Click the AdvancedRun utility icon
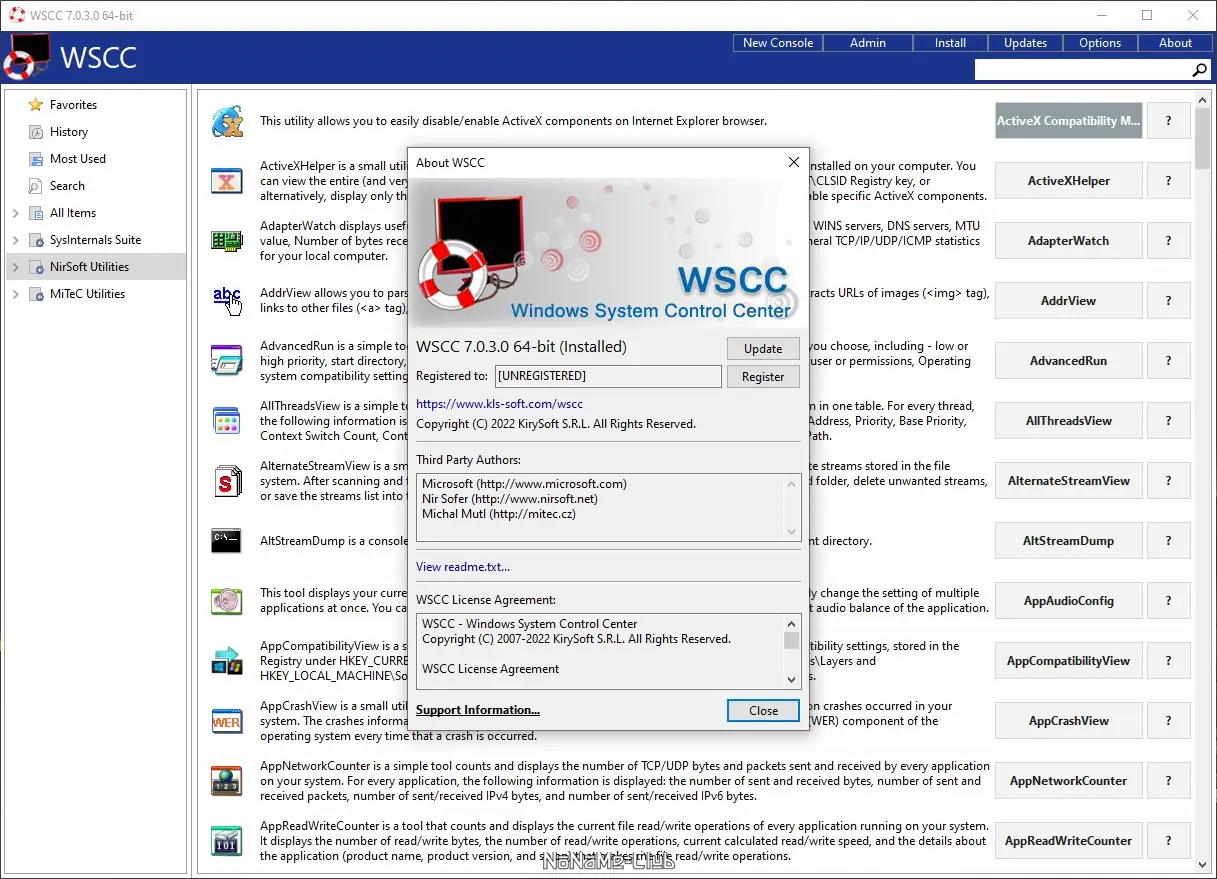This screenshot has height=879, width=1217. 227,361
